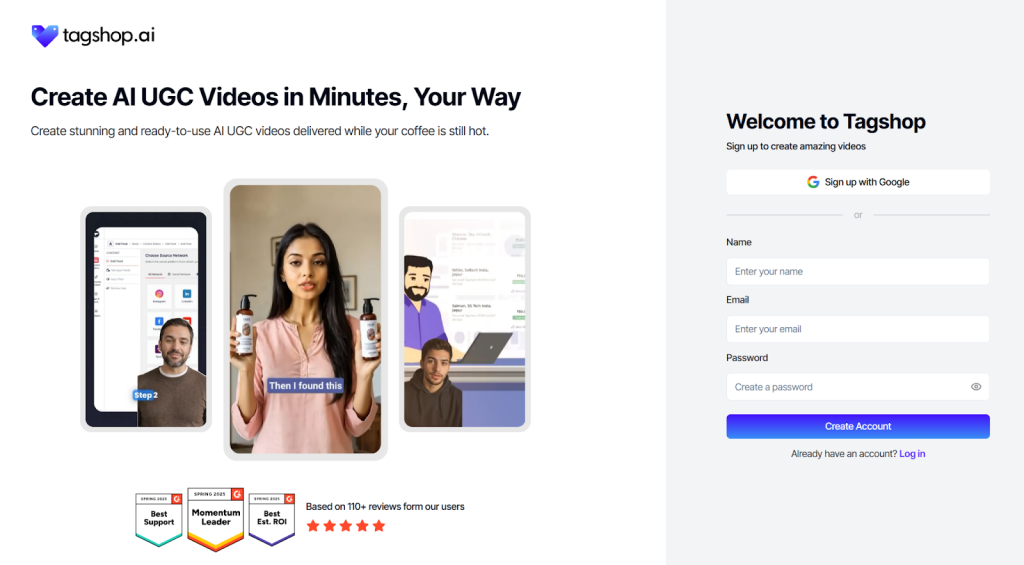Image resolution: width=1024 pixels, height=565 pixels.
Task: Focus the Enter your email field
Action: coord(857,329)
